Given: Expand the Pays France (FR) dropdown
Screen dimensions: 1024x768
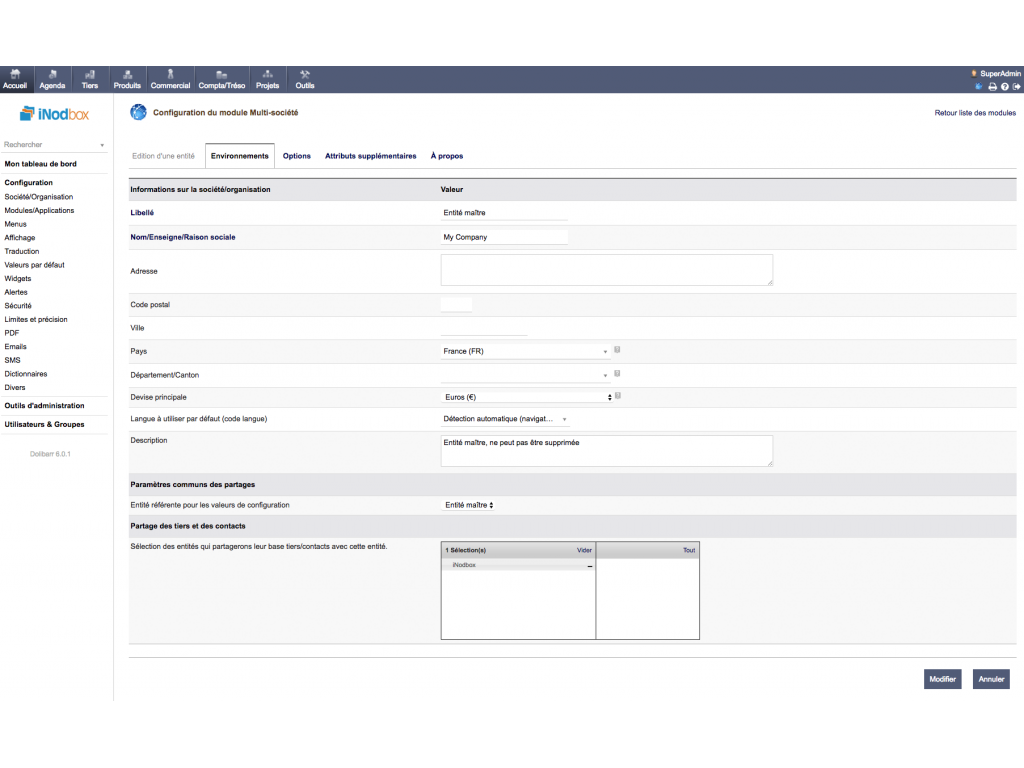Looking at the screenshot, I should pyautogui.click(x=526, y=352).
